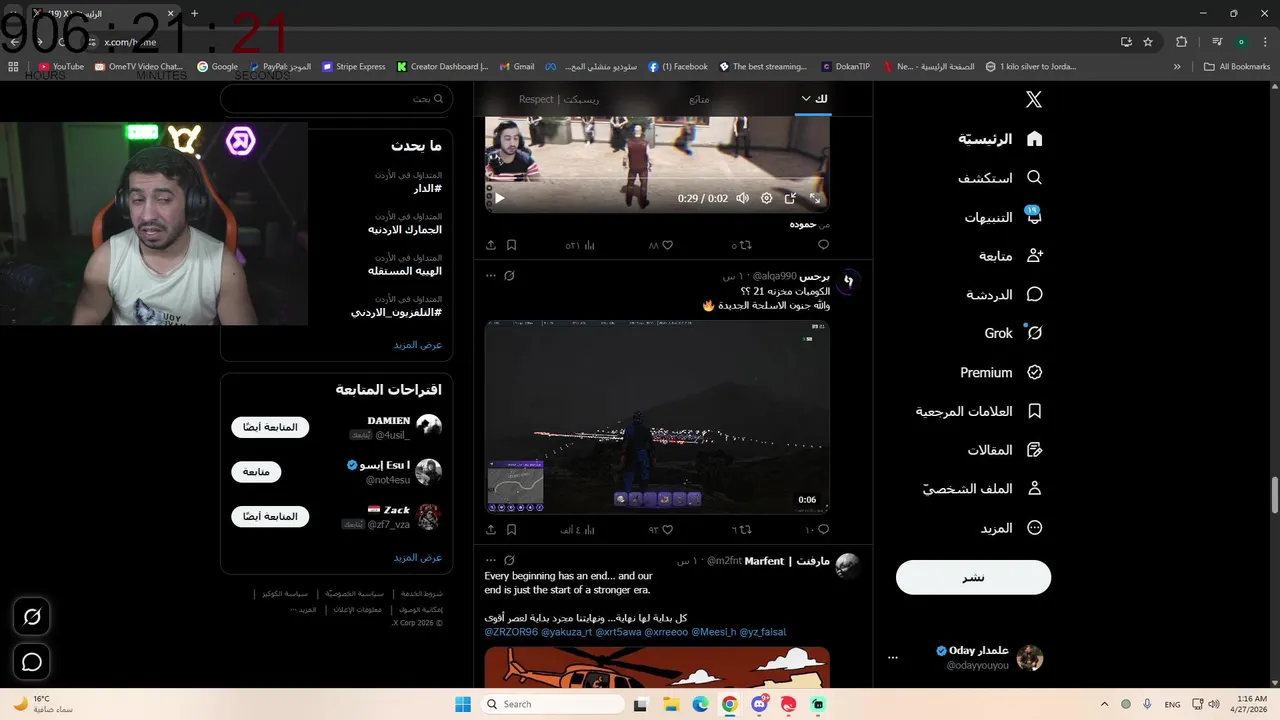Repost the برجس post (٦)
The image size is (1280, 720).
coord(741,529)
